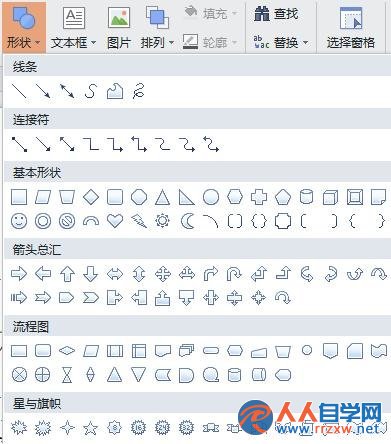Viewport: 391px width, 444px height.
Task: Select the 5-point star shape
Action: click(x=91, y=428)
